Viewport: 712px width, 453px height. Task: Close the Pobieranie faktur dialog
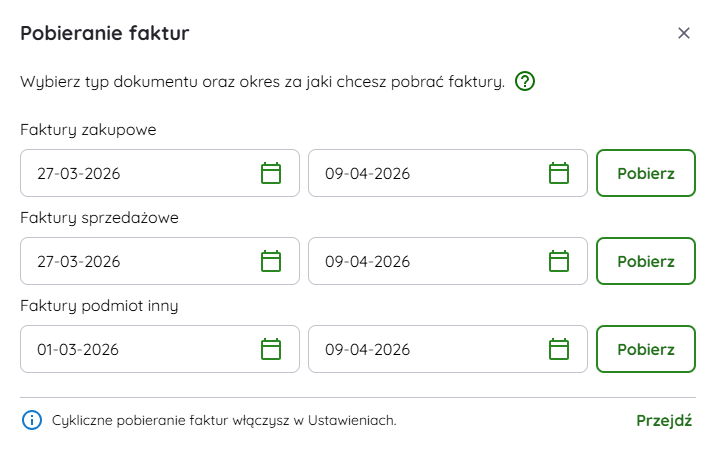point(684,33)
